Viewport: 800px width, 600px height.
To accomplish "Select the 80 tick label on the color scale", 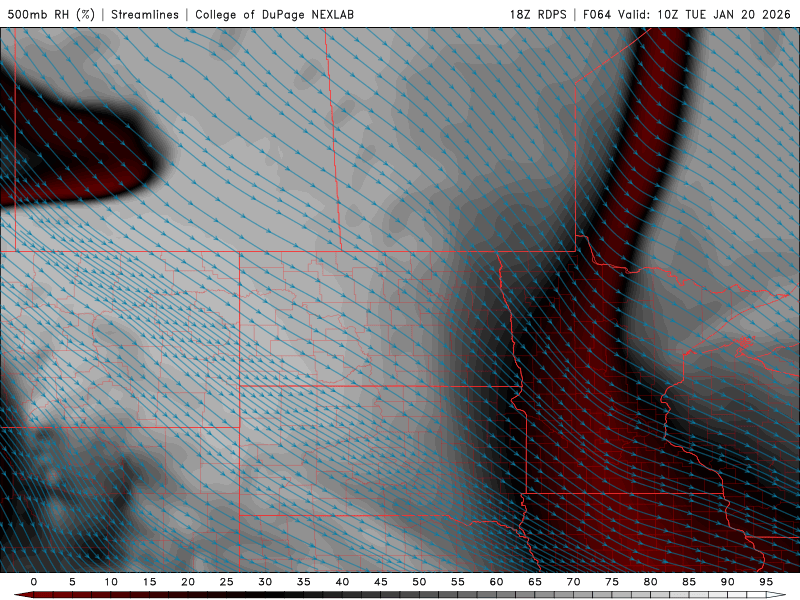I will click(x=650, y=582).
